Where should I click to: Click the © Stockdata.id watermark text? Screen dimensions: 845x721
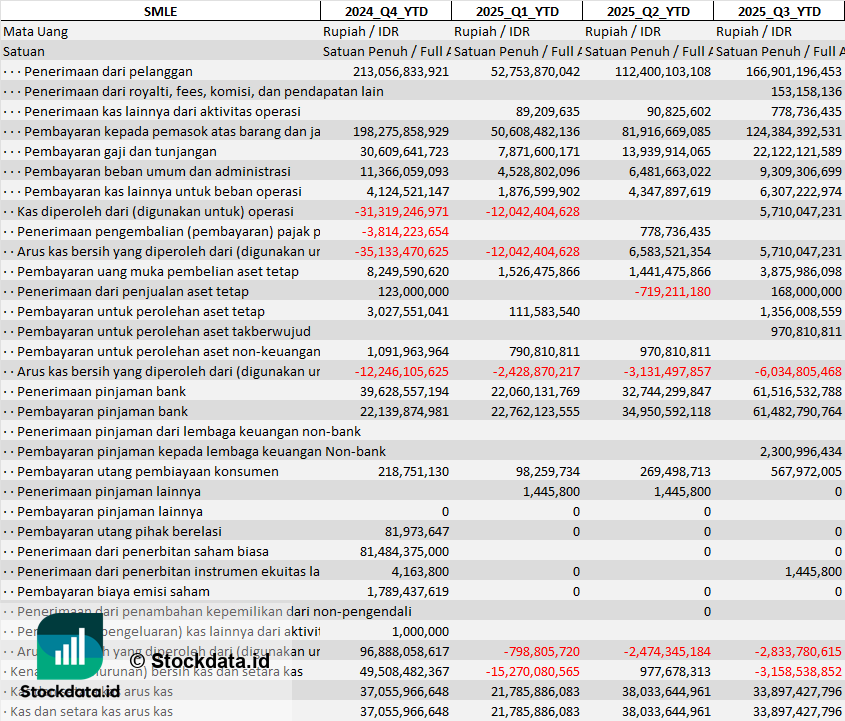[x=199, y=660]
